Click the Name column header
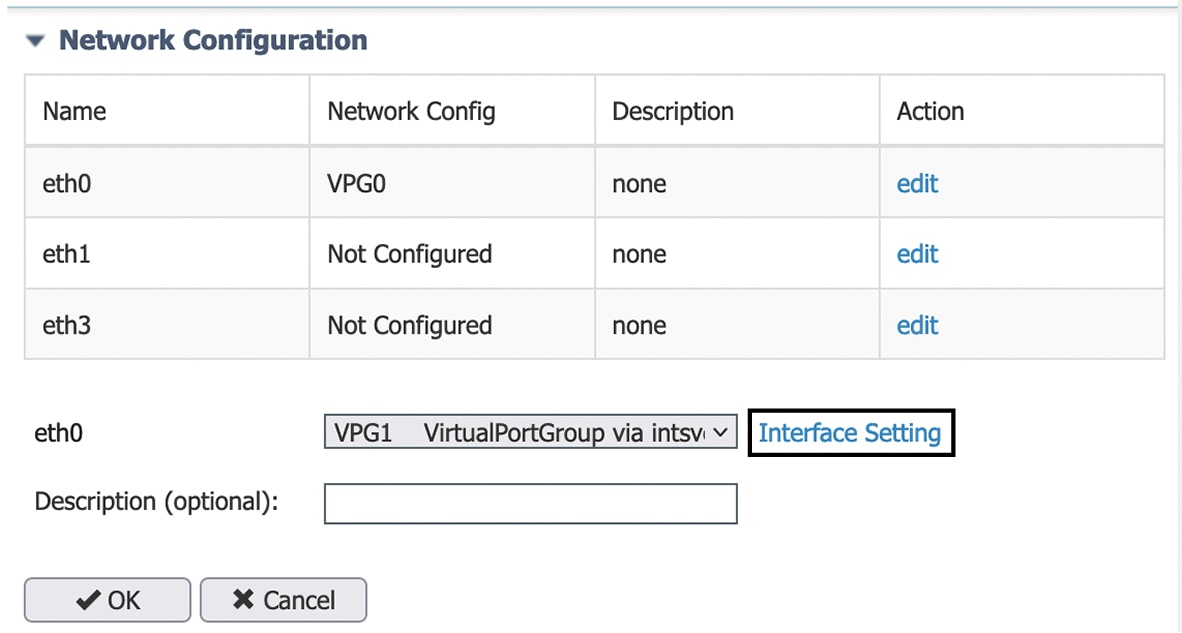This screenshot has width=1182, height=633. coord(73,111)
